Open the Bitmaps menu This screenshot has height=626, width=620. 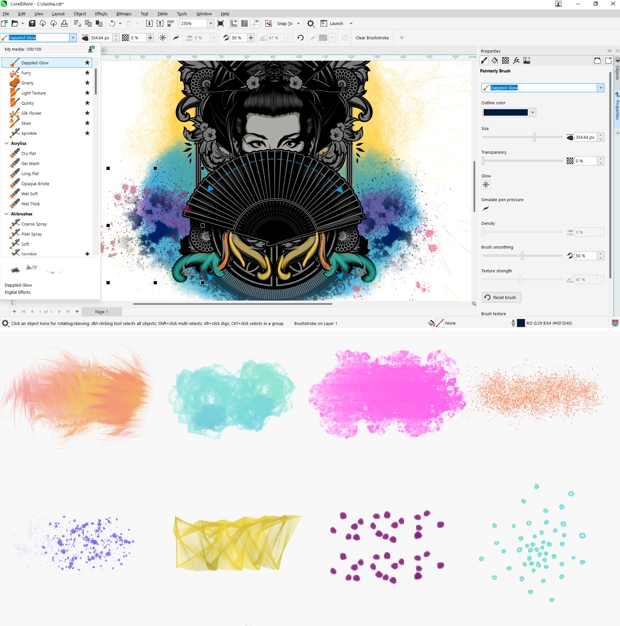pos(124,14)
